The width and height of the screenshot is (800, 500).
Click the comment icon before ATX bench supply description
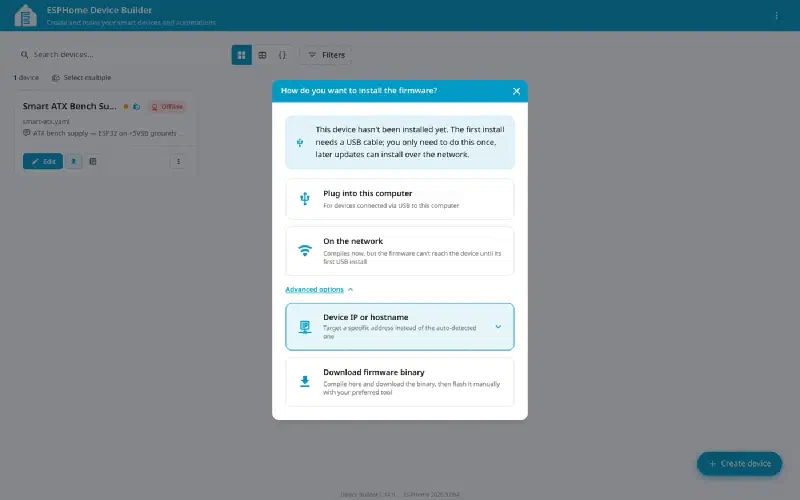(x=27, y=133)
